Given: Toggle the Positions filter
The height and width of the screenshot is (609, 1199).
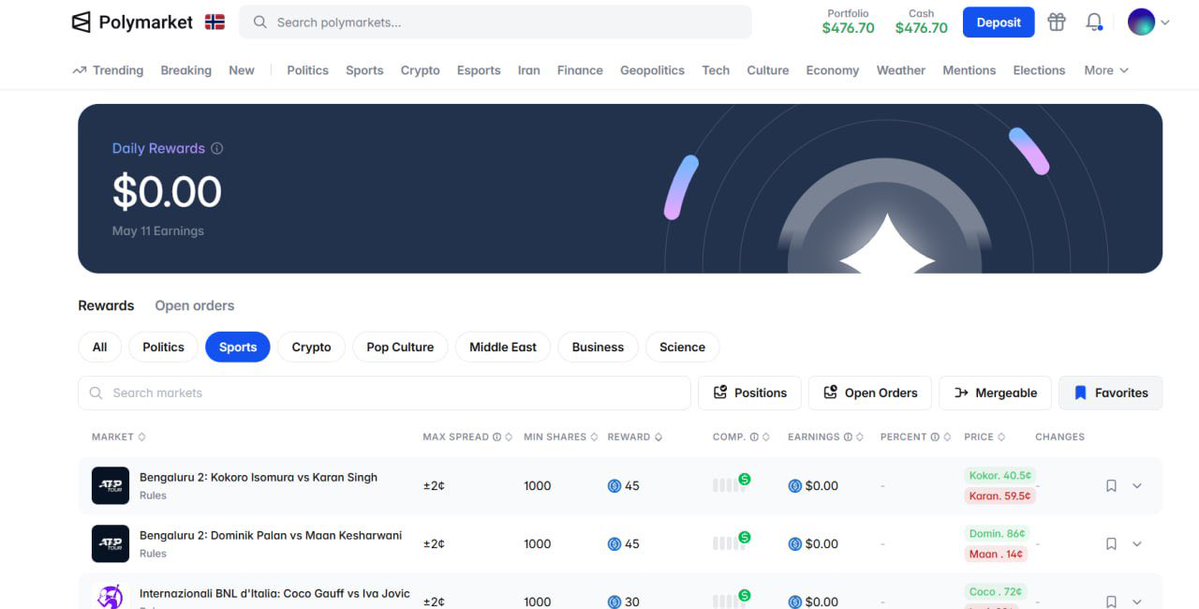Looking at the screenshot, I should (749, 392).
